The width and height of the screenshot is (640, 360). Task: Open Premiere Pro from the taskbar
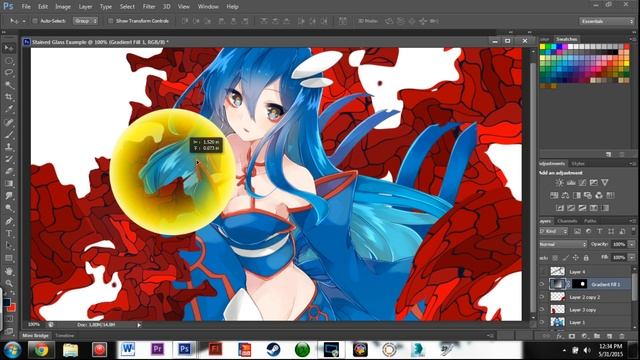click(x=157, y=349)
